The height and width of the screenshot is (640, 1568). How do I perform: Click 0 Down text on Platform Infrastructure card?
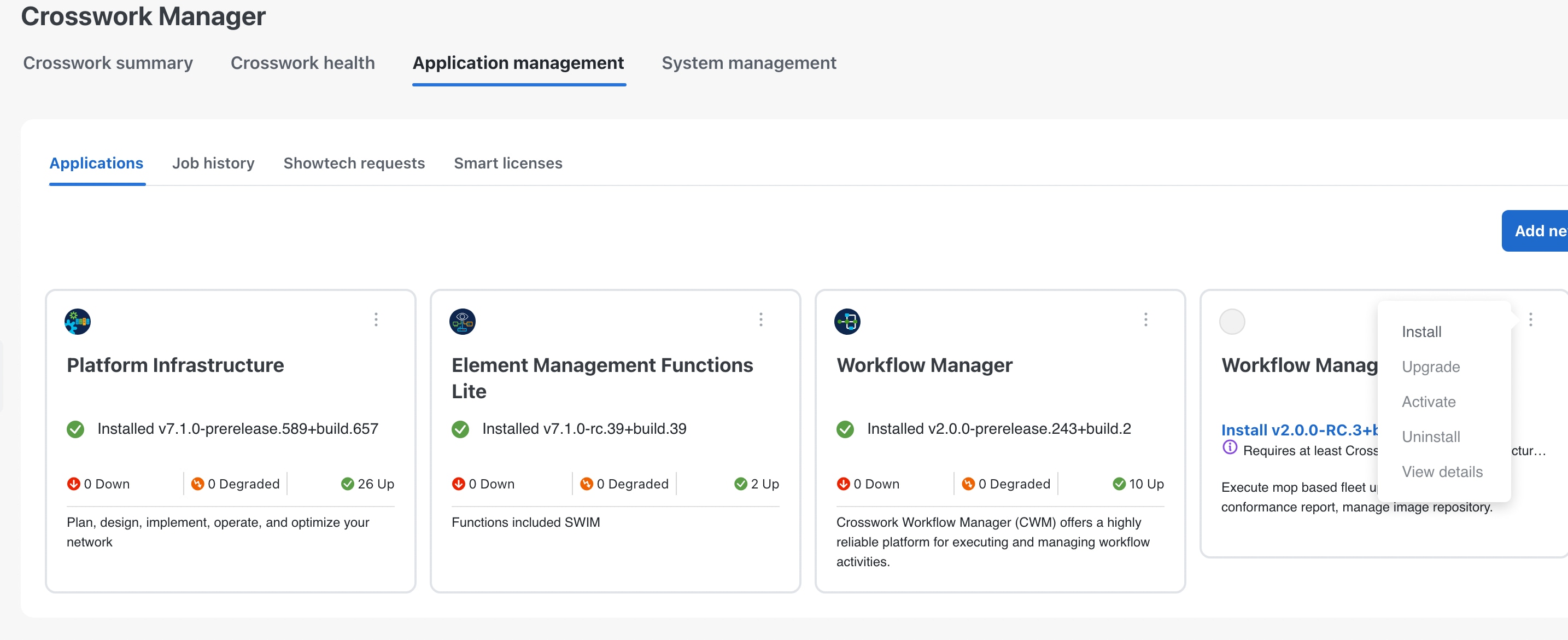(x=107, y=484)
